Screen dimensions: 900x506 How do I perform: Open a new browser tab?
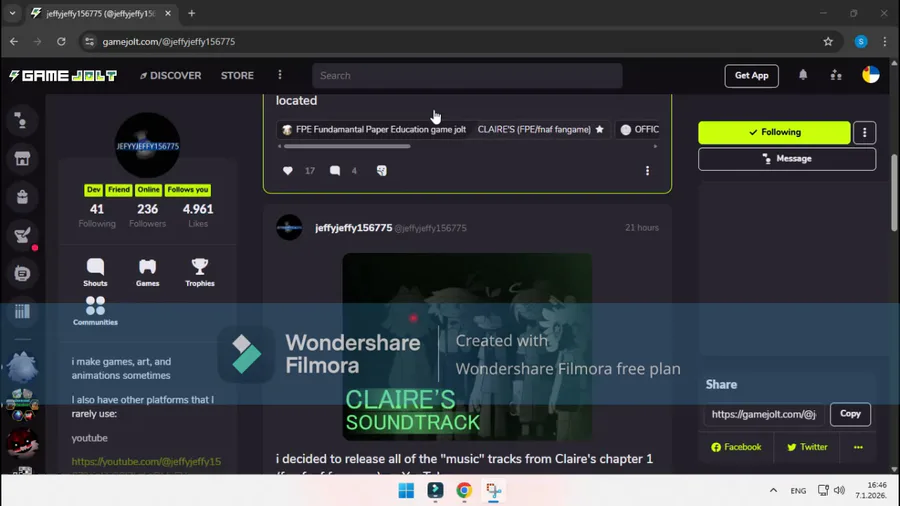(x=192, y=13)
